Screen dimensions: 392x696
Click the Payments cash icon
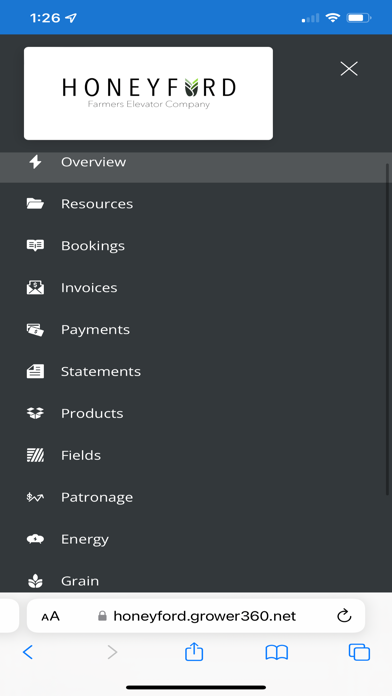(x=35, y=330)
